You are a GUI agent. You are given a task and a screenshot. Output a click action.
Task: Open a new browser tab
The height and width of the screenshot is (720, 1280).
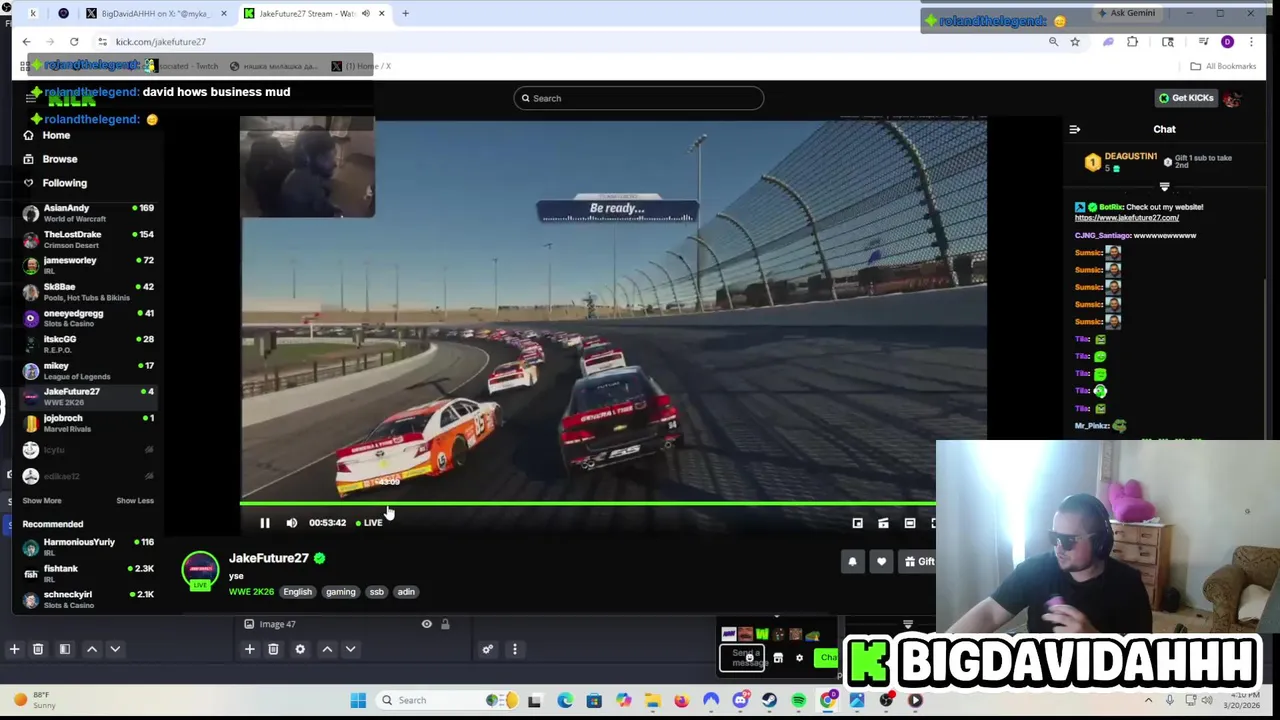[x=406, y=14]
